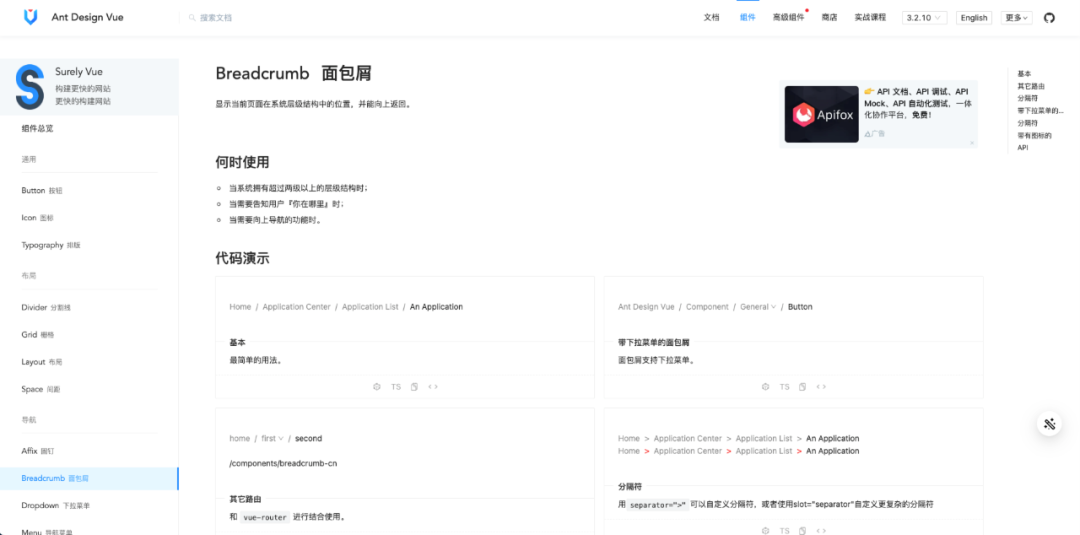This screenshot has height=535, width=1080.
Task: Click 'Application List' in the 基本 demo breadcrumb
Action: [x=370, y=306]
